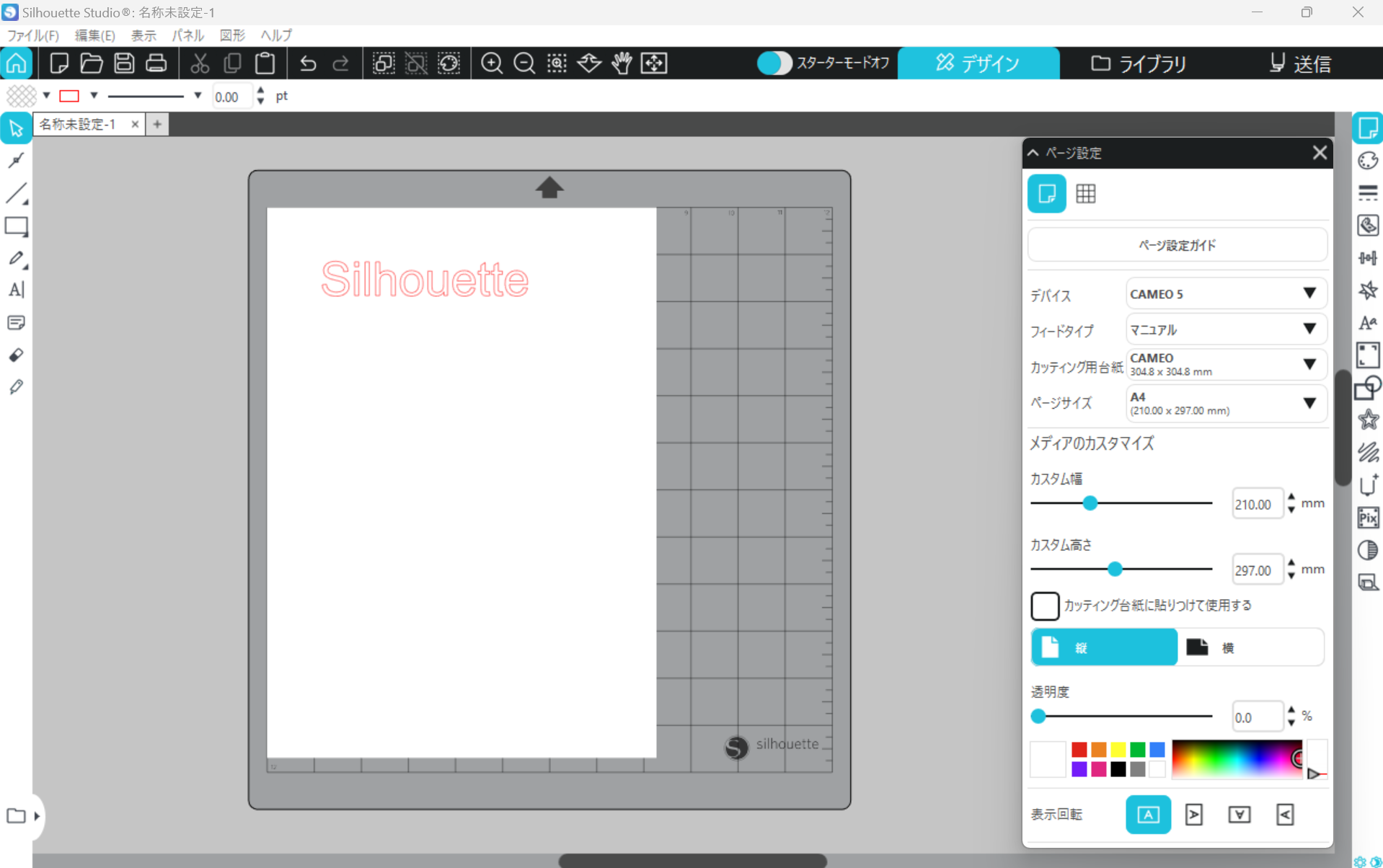Close the 名称未設定-1 document tab
The image size is (1383, 868).
coord(135,124)
